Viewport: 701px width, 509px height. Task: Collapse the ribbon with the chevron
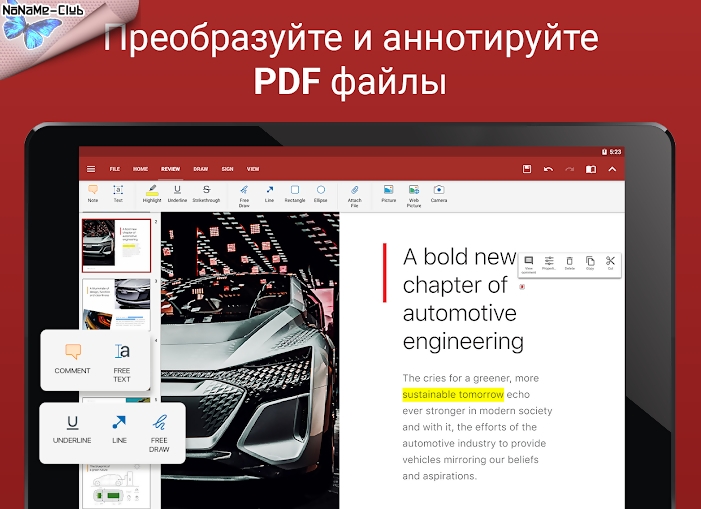[x=612, y=169]
